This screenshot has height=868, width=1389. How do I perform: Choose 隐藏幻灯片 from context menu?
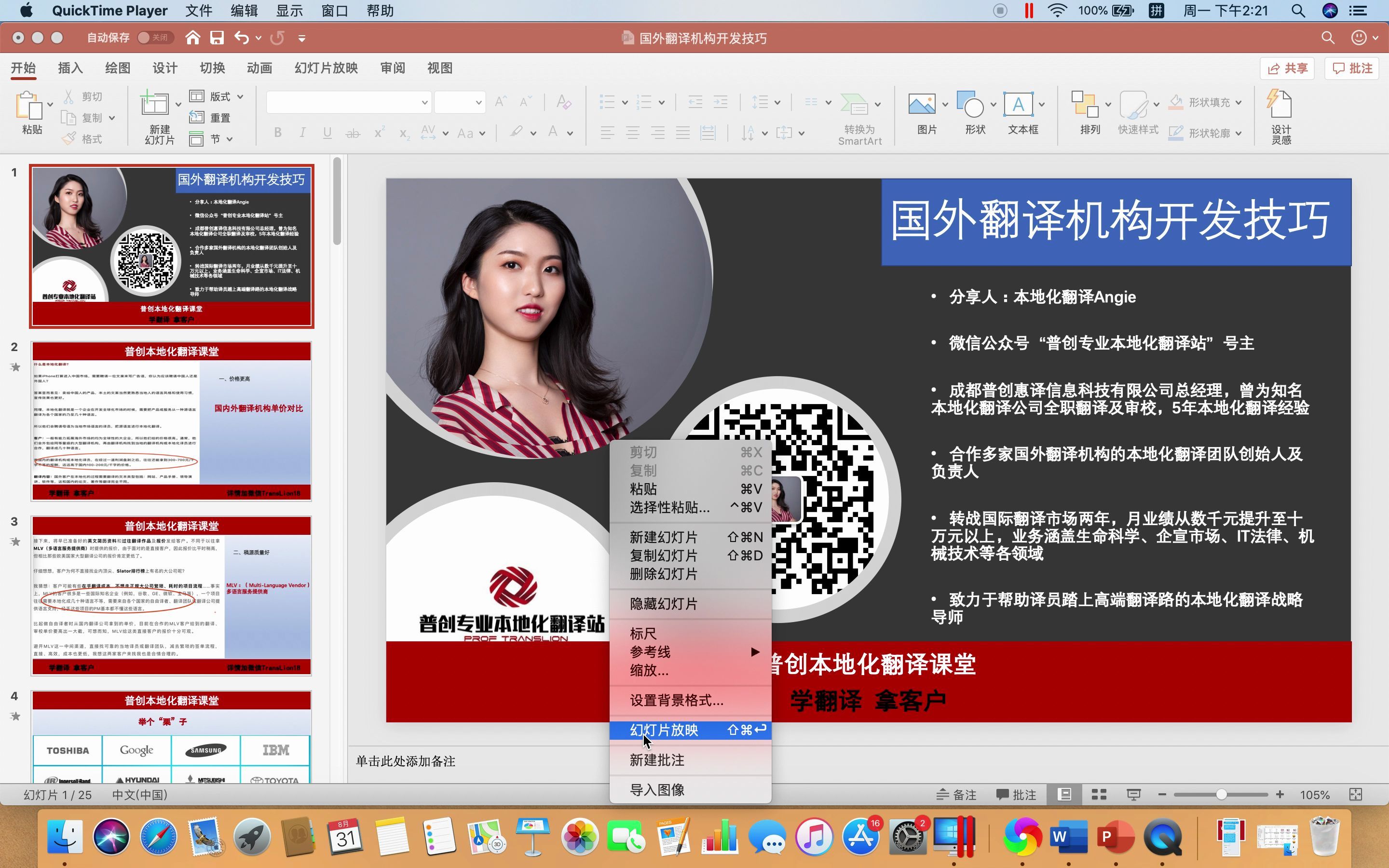pos(691,604)
